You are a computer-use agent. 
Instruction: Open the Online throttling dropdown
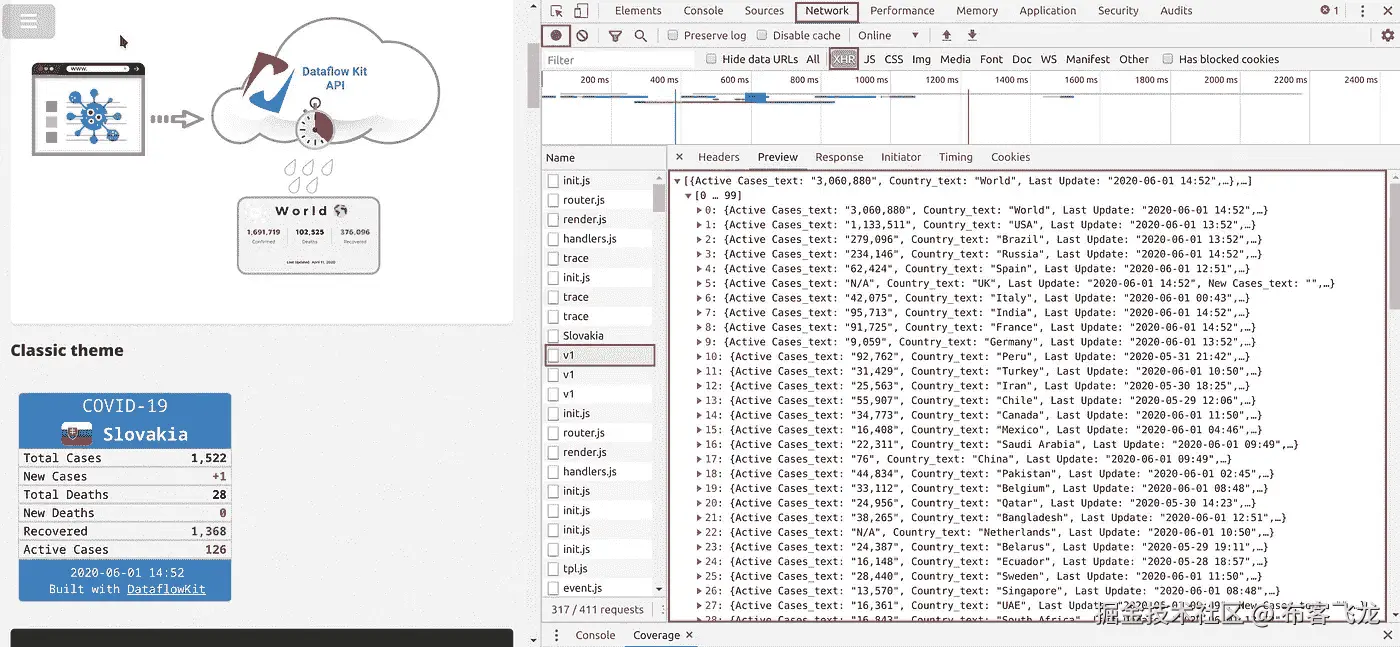pos(888,35)
